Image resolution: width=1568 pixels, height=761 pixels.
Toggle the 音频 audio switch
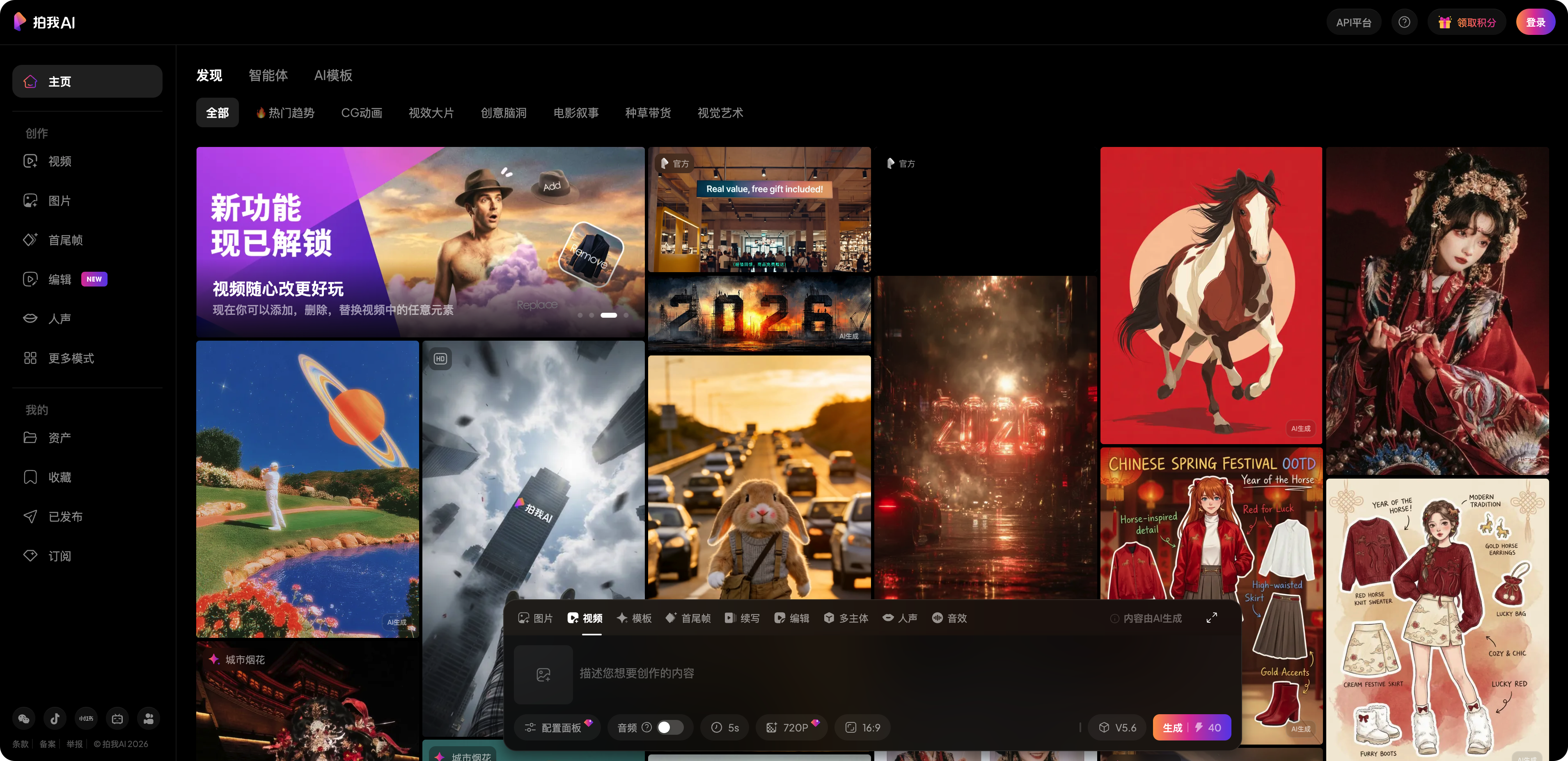[x=670, y=727]
